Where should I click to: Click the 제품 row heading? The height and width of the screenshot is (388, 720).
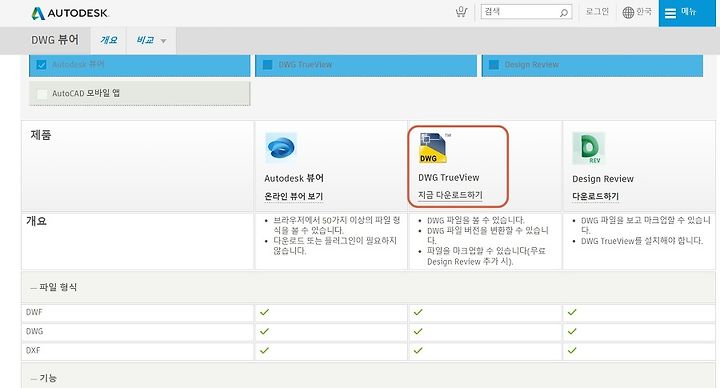coord(41,135)
